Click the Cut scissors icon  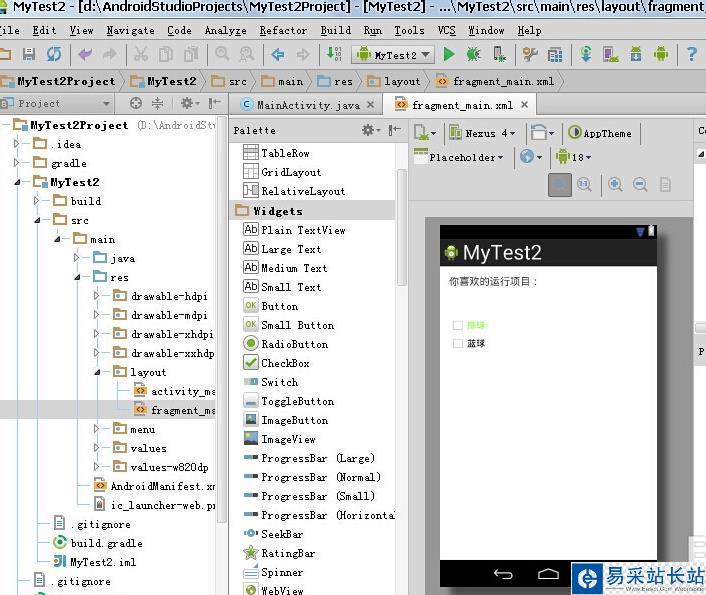pos(140,55)
